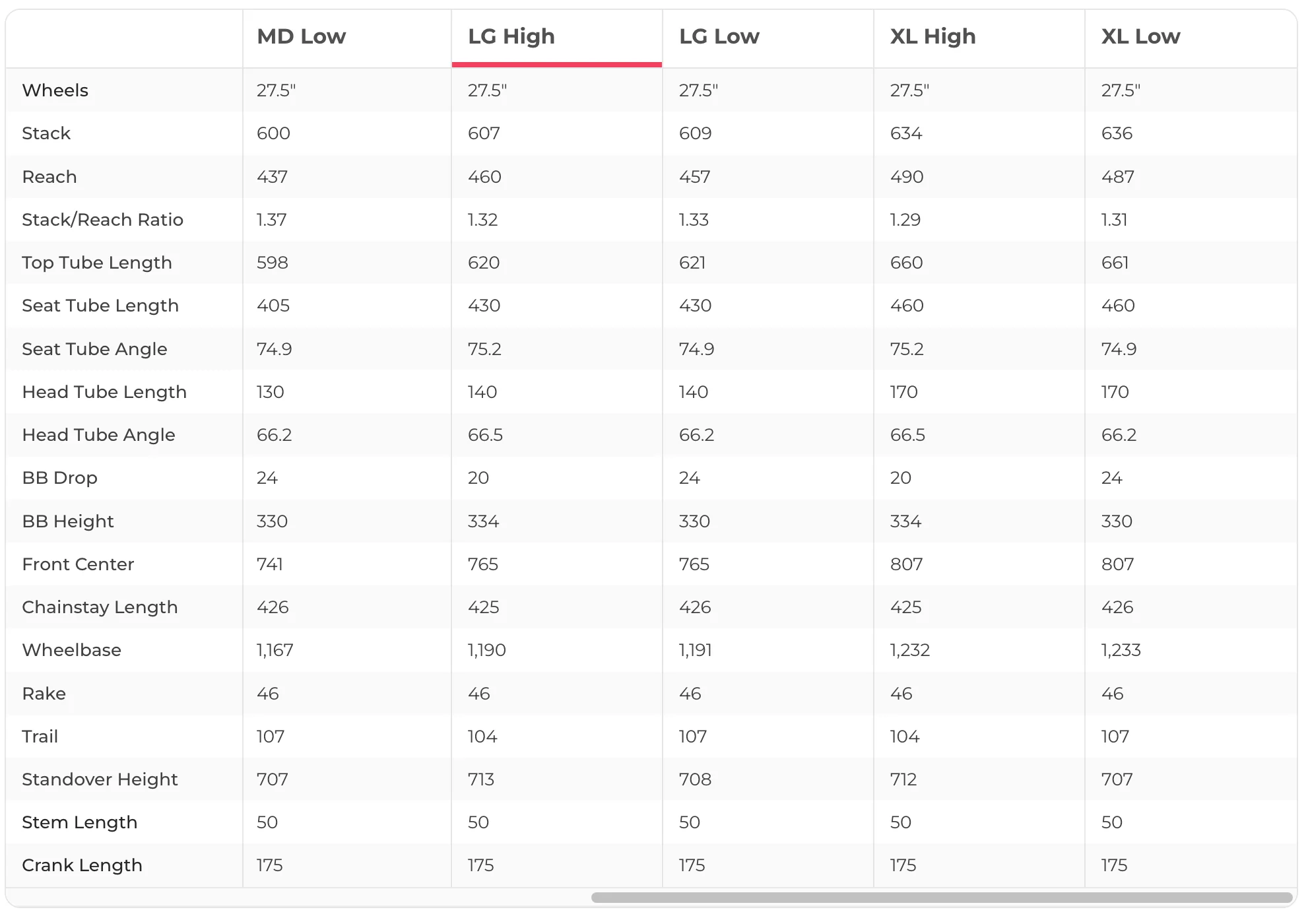Click the Head Tube Length row label

click(104, 392)
